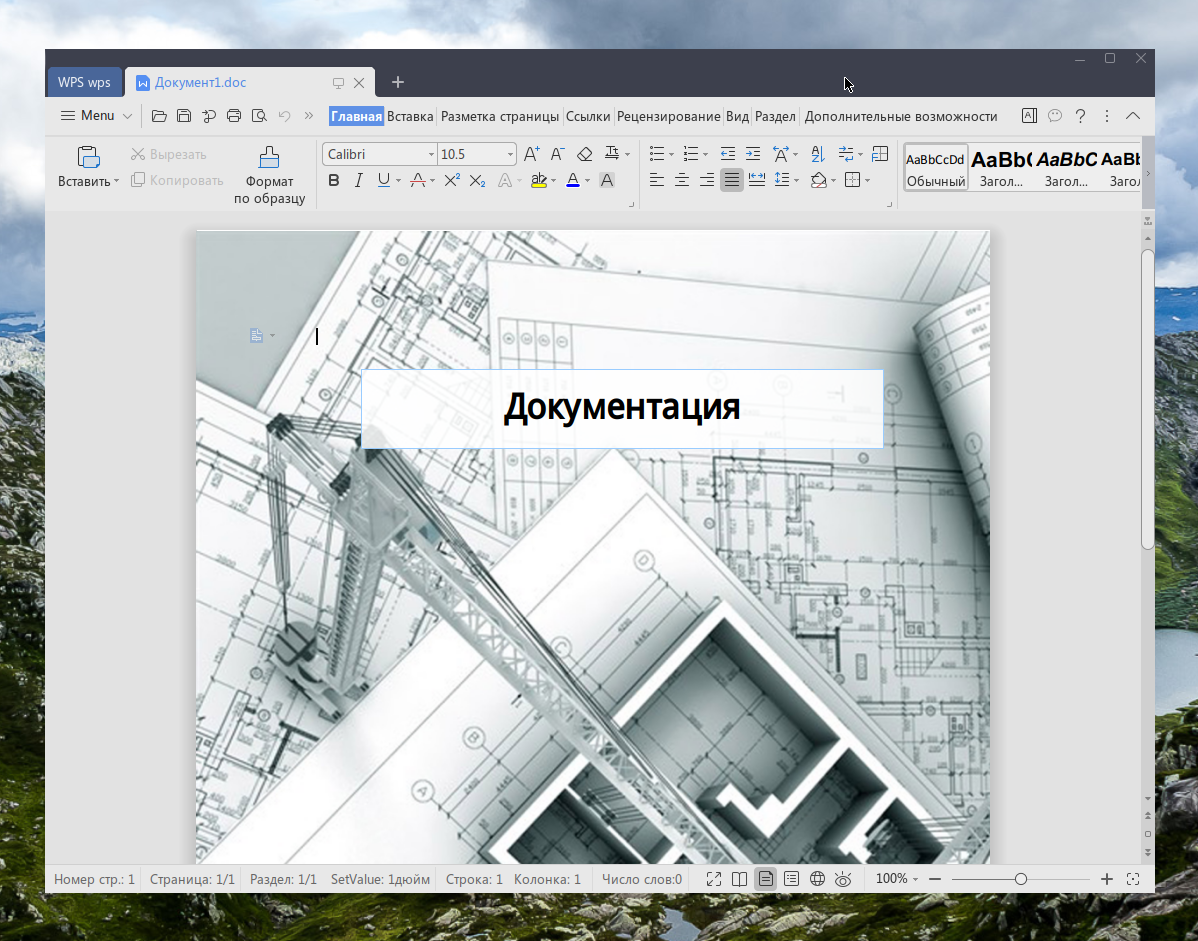Image resolution: width=1198 pixels, height=941 pixels.
Task: Increase the font size
Action: pyautogui.click(x=531, y=154)
